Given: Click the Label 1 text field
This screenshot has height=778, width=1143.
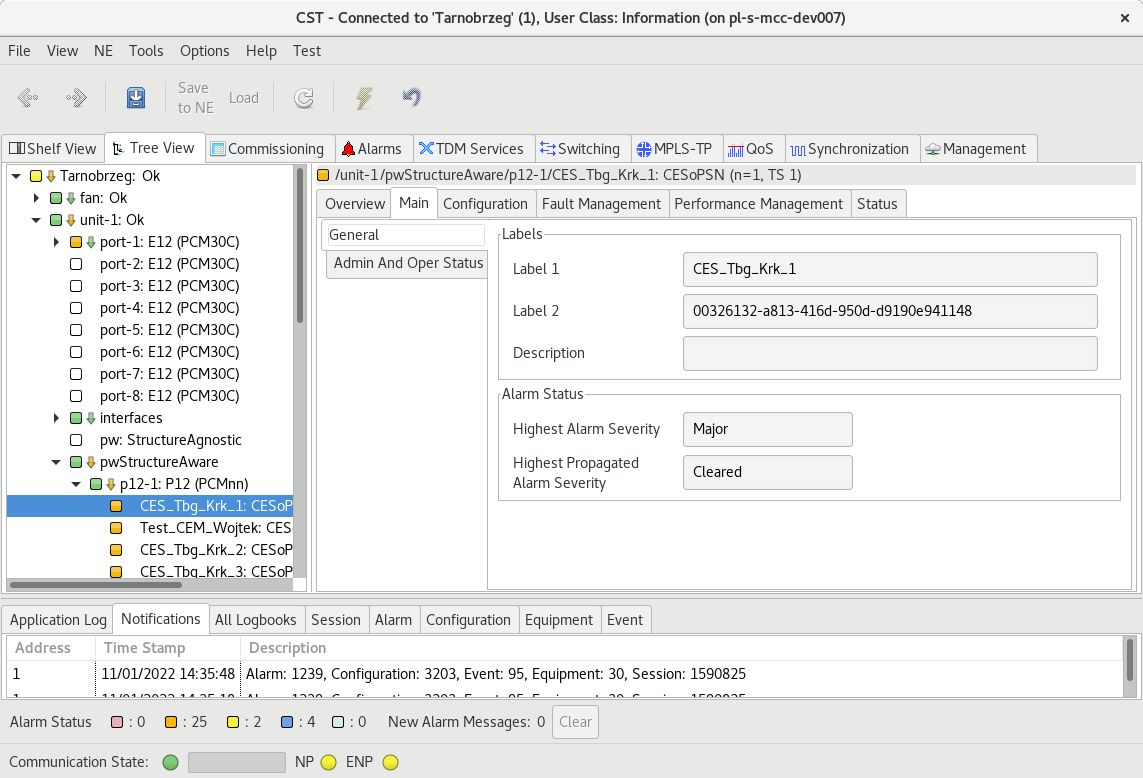Looking at the screenshot, I should [890, 269].
